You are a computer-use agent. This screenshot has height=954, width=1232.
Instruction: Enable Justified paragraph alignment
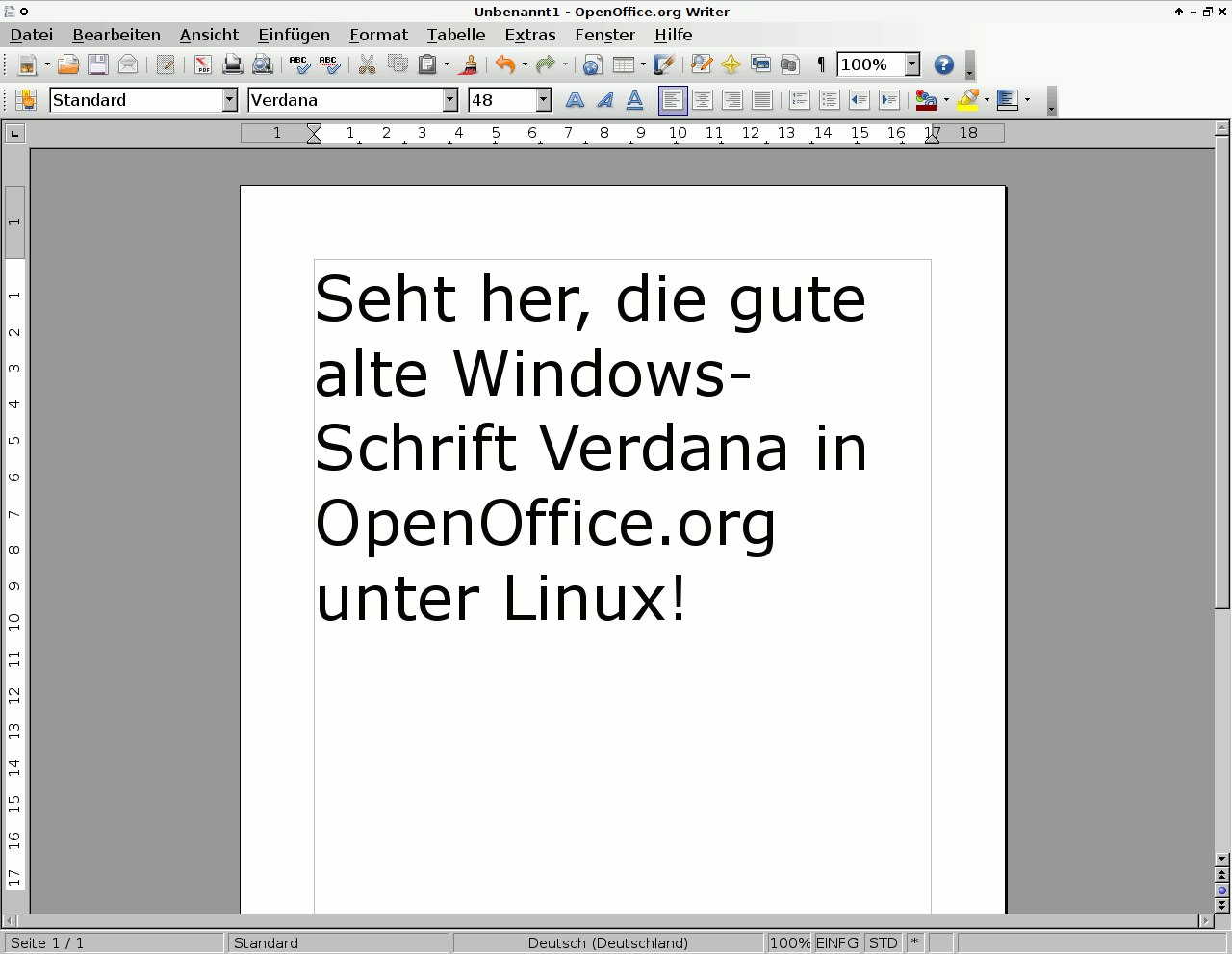[762, 100]
